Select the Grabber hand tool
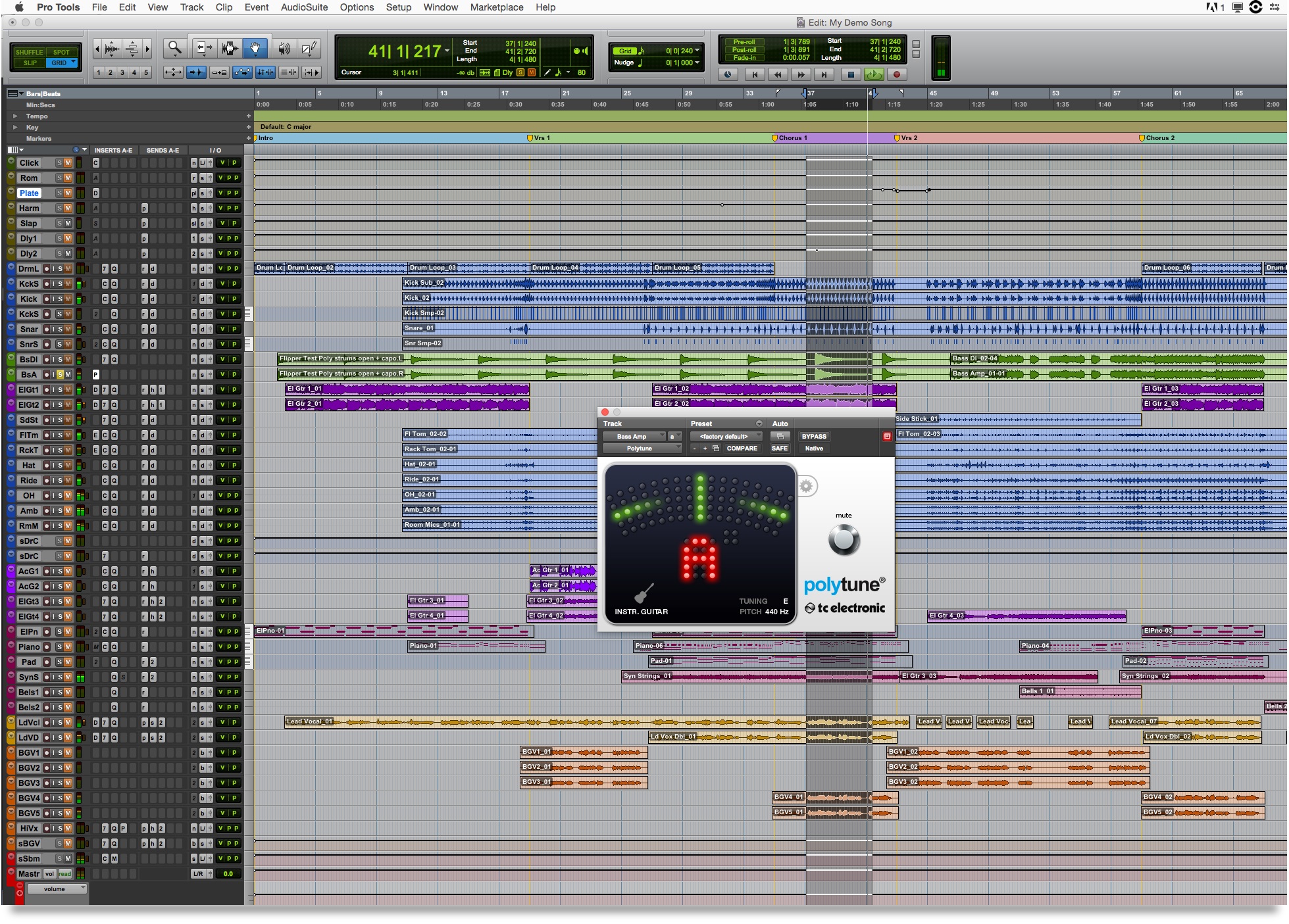The image size is (1289, 924). (x=255, y=48)
